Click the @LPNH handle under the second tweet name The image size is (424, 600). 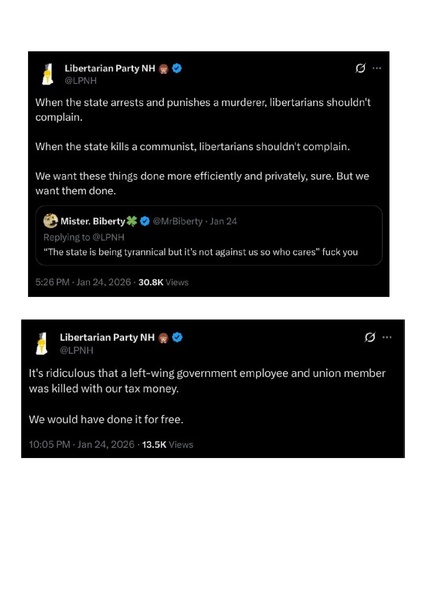point(77,350)
